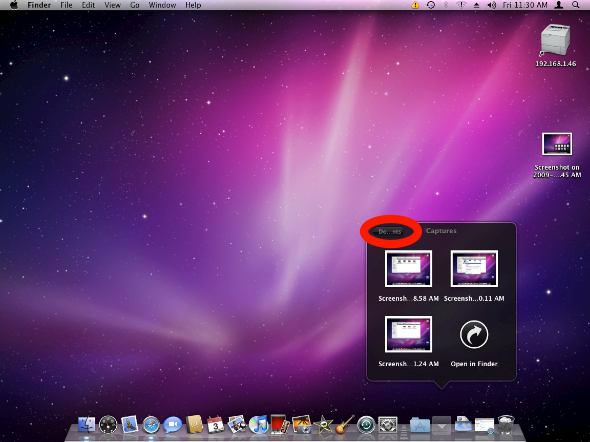Open the Help menu

coord(193,5)
